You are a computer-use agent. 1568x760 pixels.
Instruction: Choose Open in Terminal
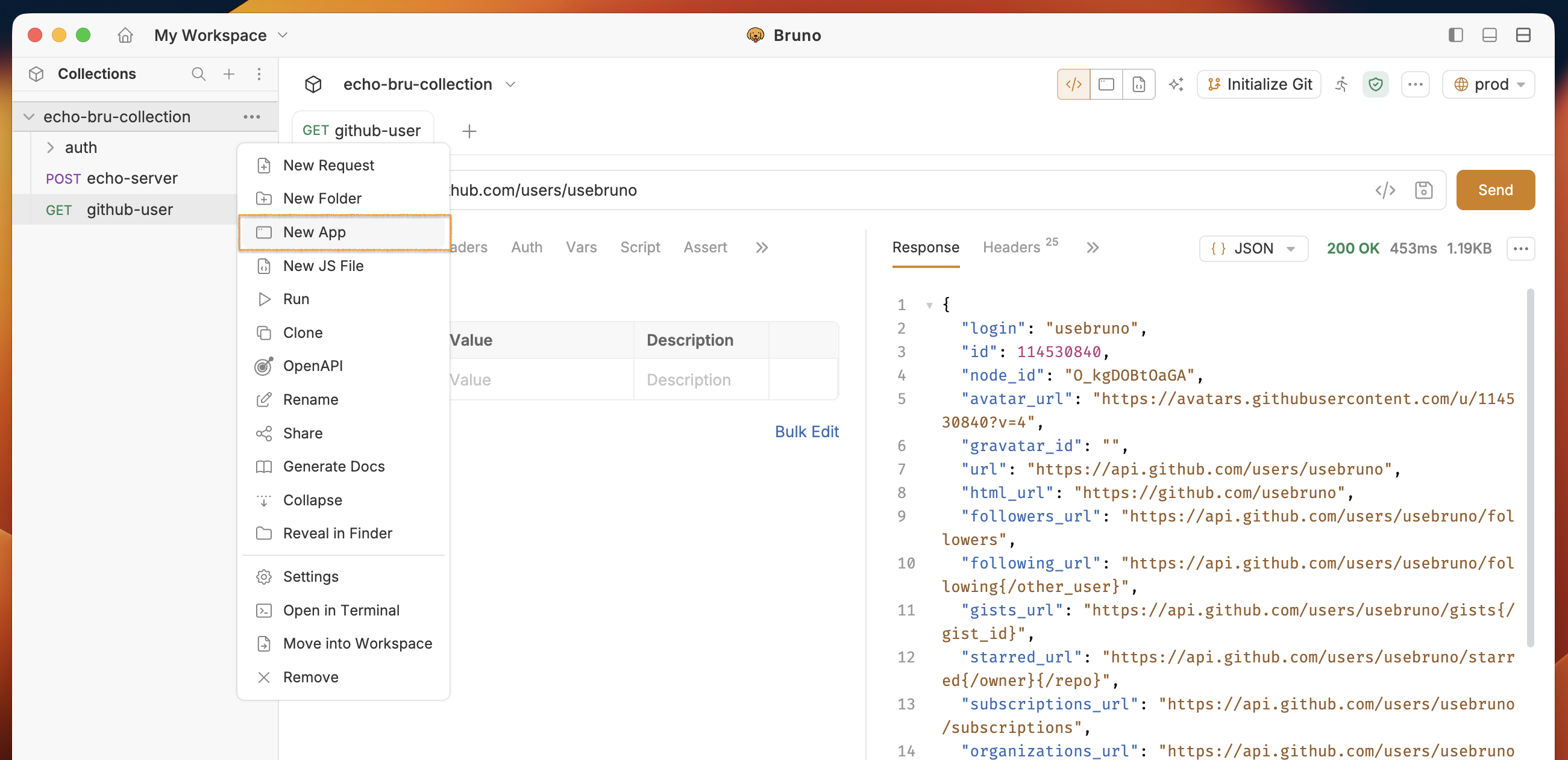(x=344, y=610)
